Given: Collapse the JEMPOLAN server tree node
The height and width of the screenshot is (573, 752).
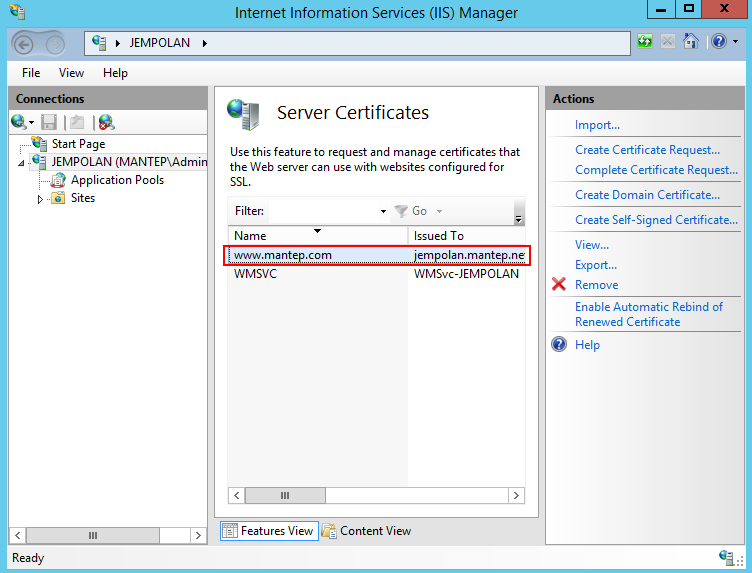Looking at the screenshot, I should 21,164.
